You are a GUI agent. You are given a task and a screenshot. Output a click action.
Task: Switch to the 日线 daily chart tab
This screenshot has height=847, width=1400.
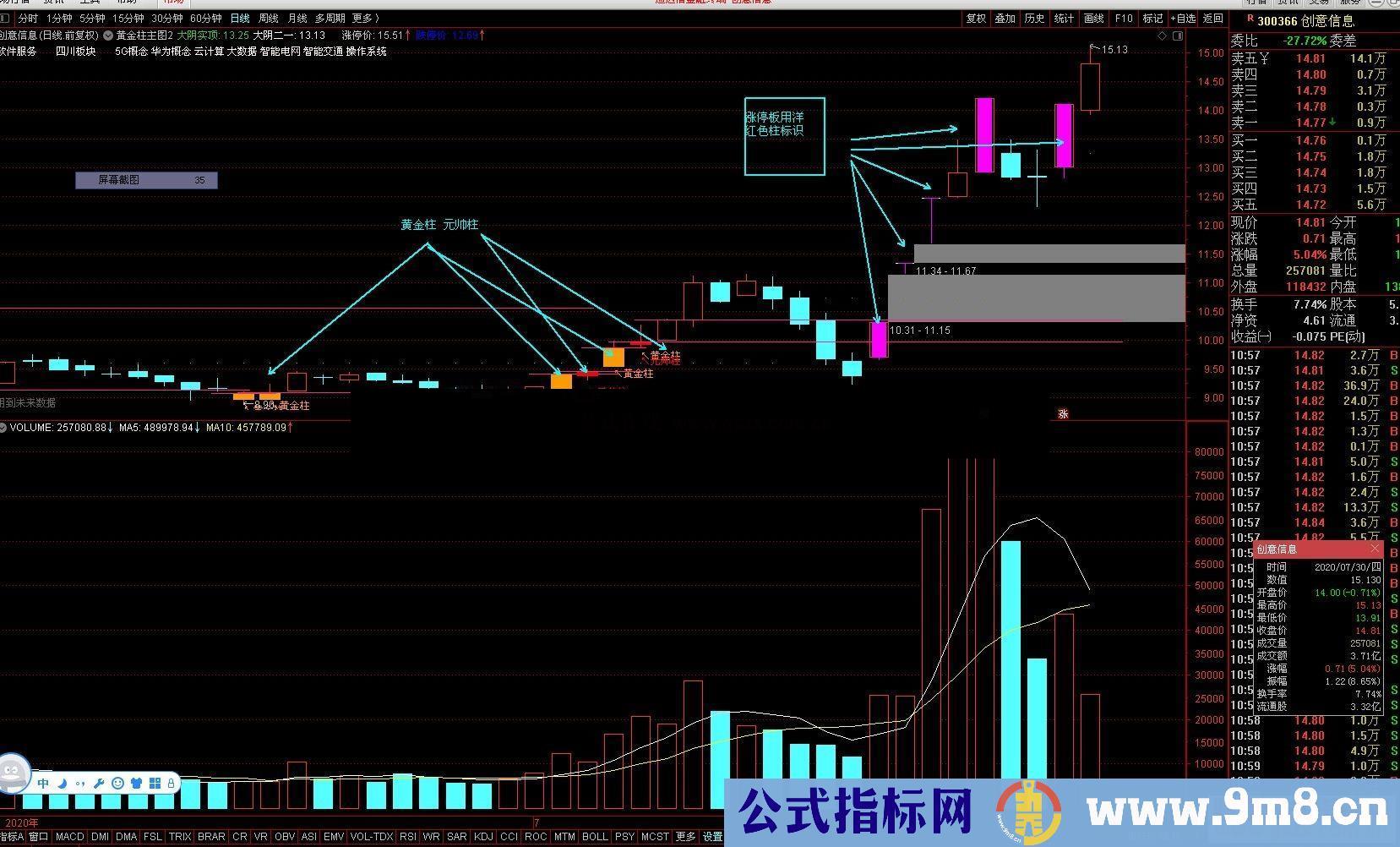point(240,18)
